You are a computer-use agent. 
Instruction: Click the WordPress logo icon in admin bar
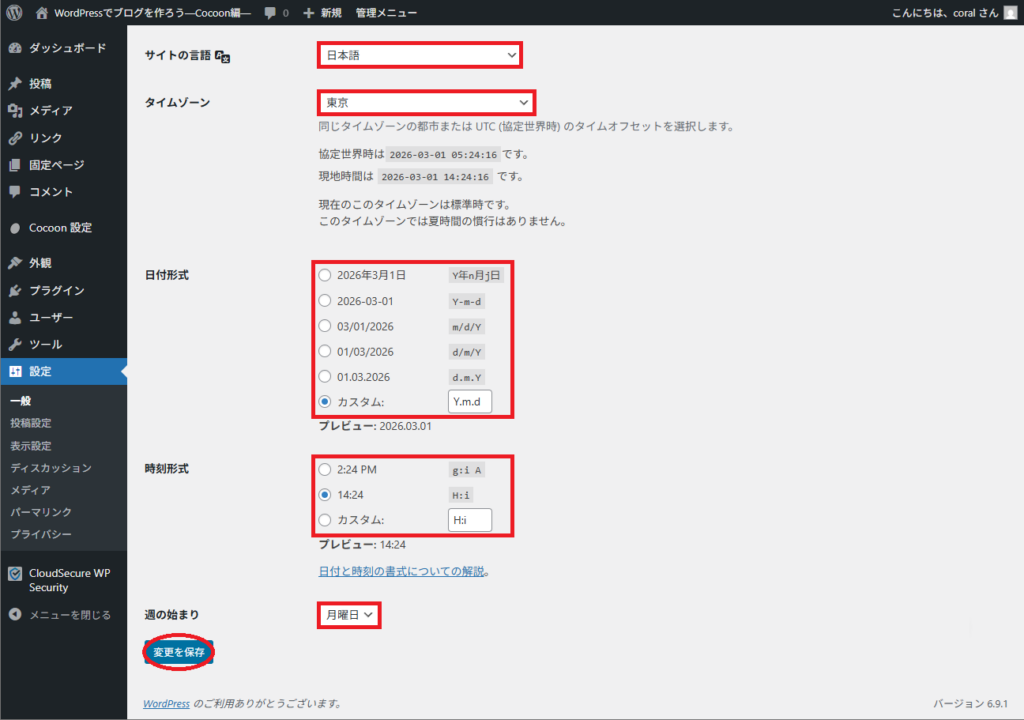point(14,13)
